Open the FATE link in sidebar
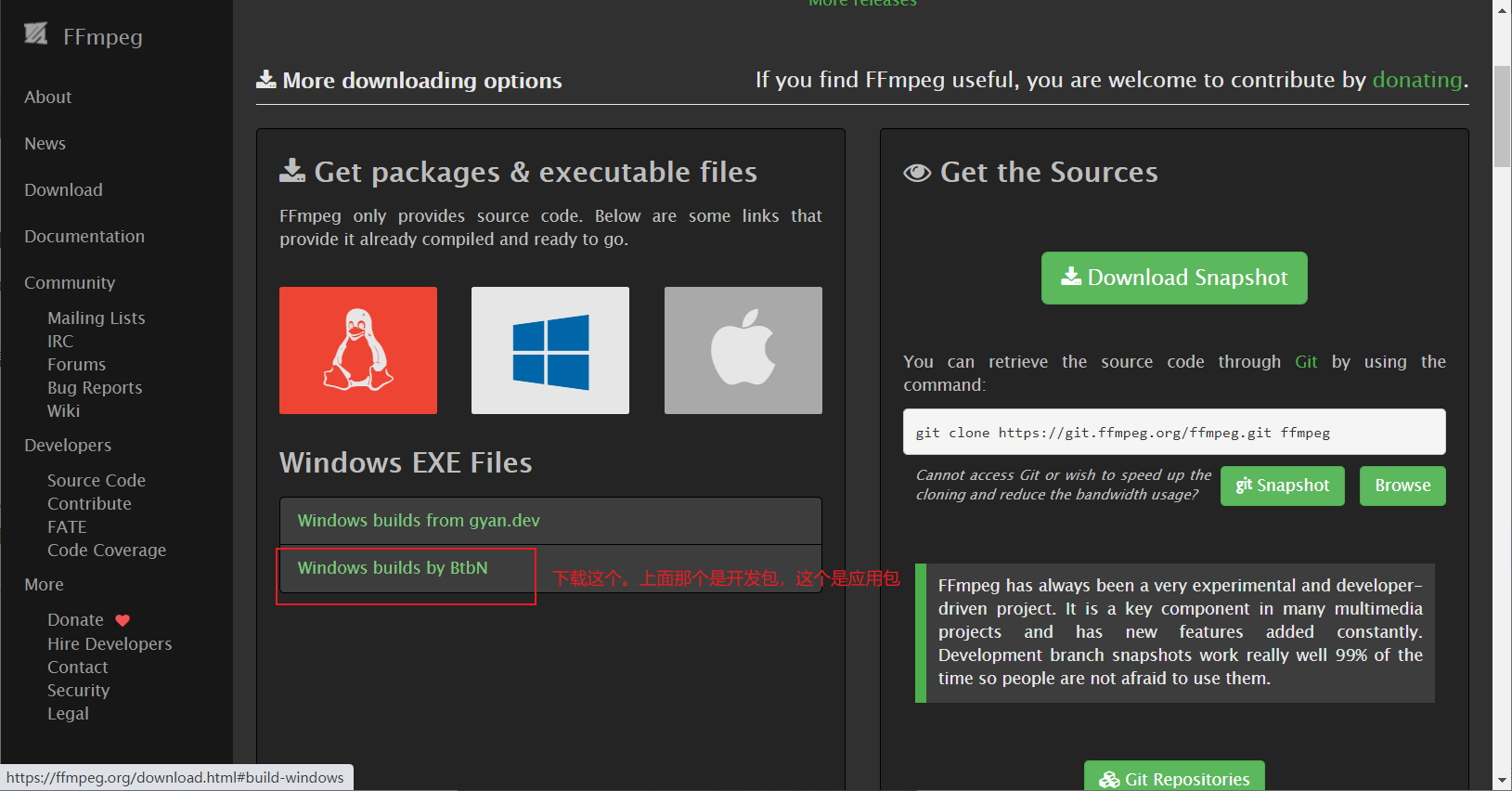Viewport: 1512px width, 791px height. (67, 527)
